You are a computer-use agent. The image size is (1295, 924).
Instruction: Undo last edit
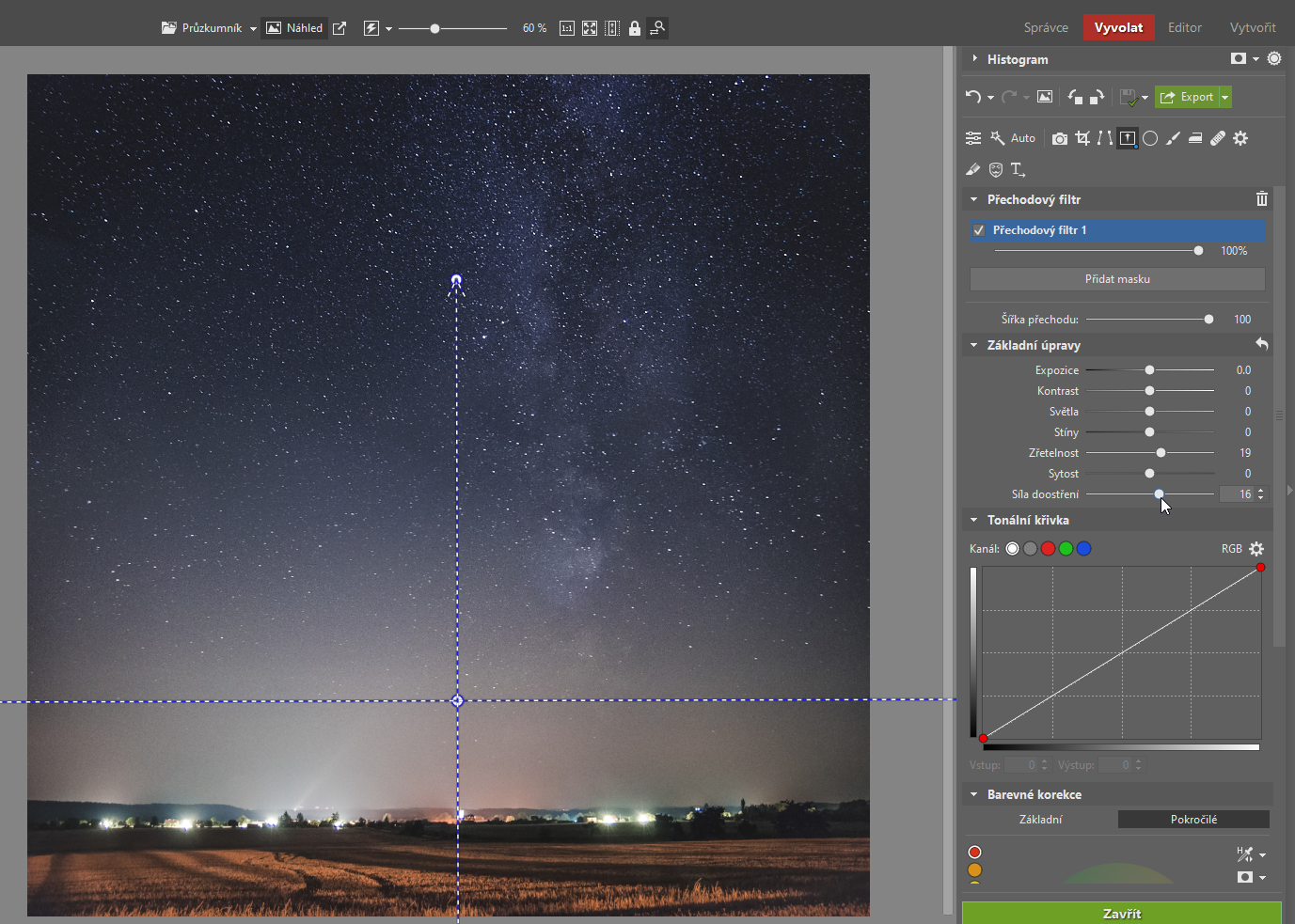tap(973, 97)
